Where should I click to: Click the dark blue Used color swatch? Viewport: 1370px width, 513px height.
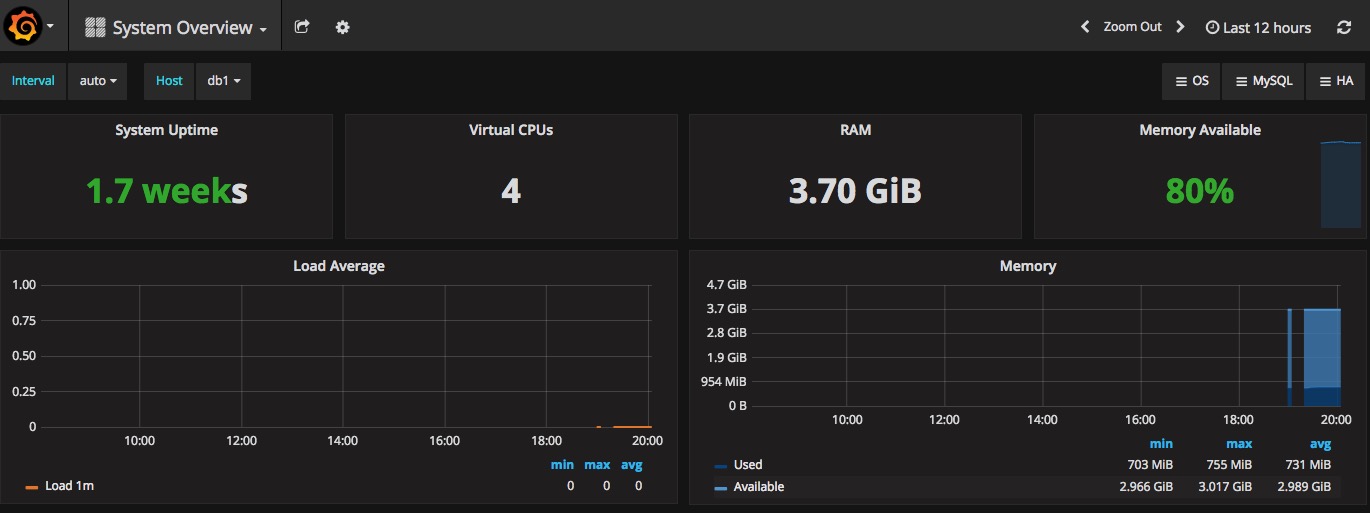click(721, 465)
